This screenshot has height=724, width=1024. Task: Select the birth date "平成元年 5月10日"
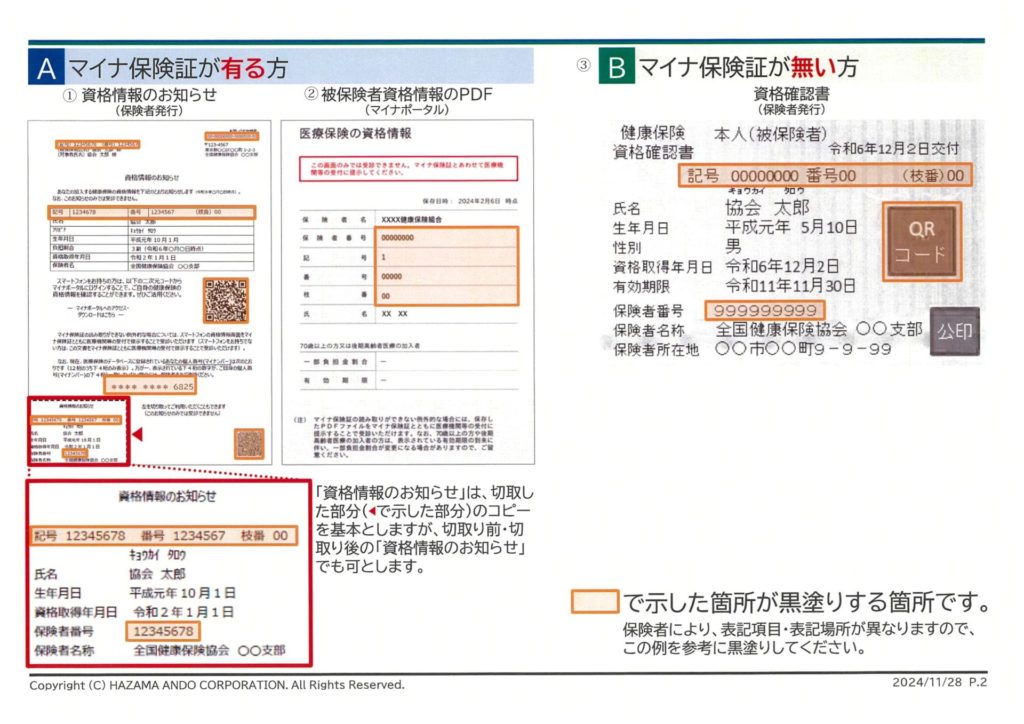click(791, 227)
